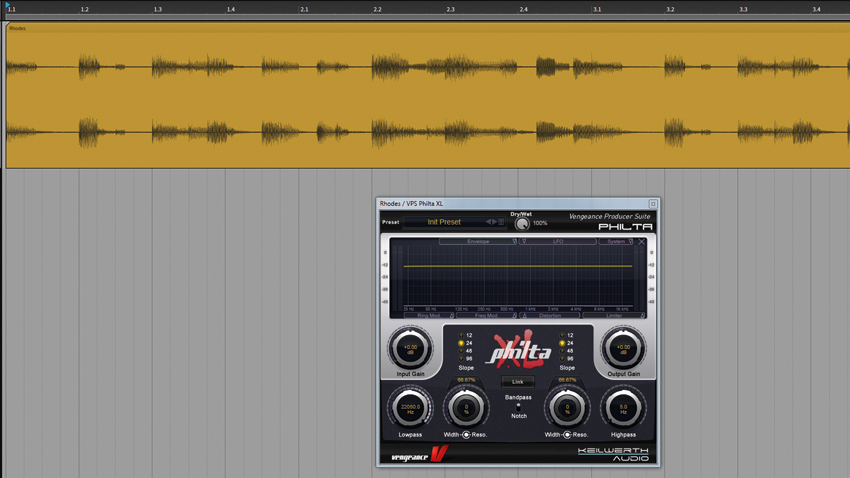Jump to ruler position 1.4
850x478 pixels.
(231, 9)
